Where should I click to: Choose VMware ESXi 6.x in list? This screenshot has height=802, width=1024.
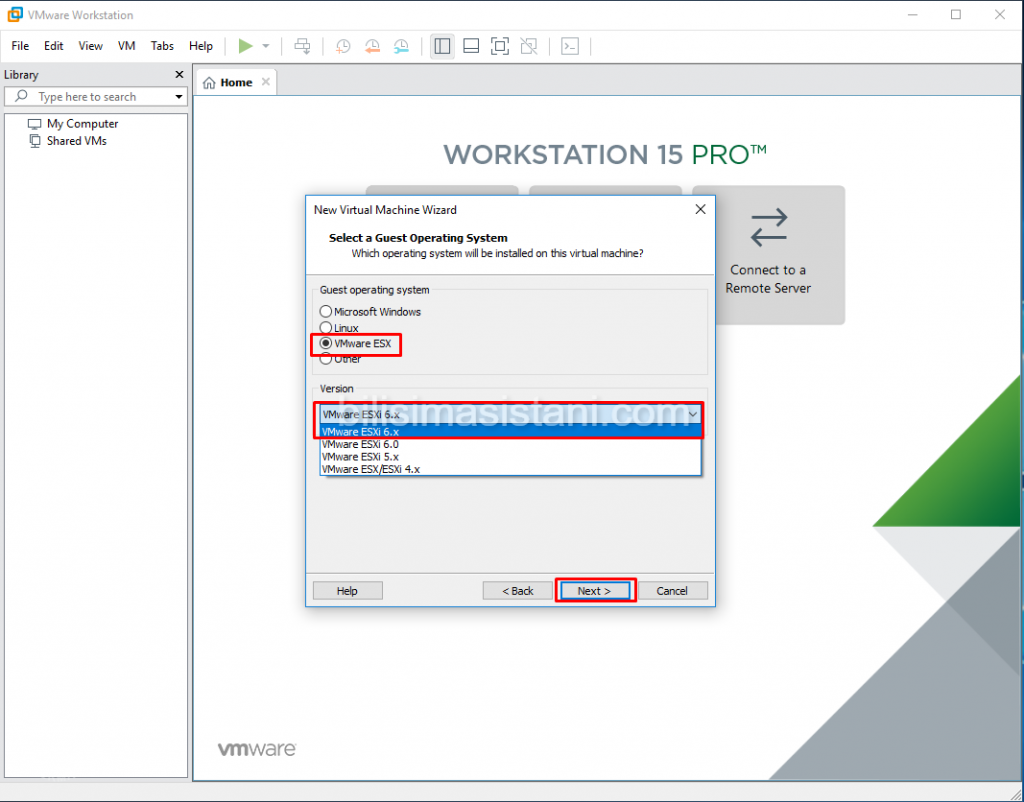[x=511, y=432]
